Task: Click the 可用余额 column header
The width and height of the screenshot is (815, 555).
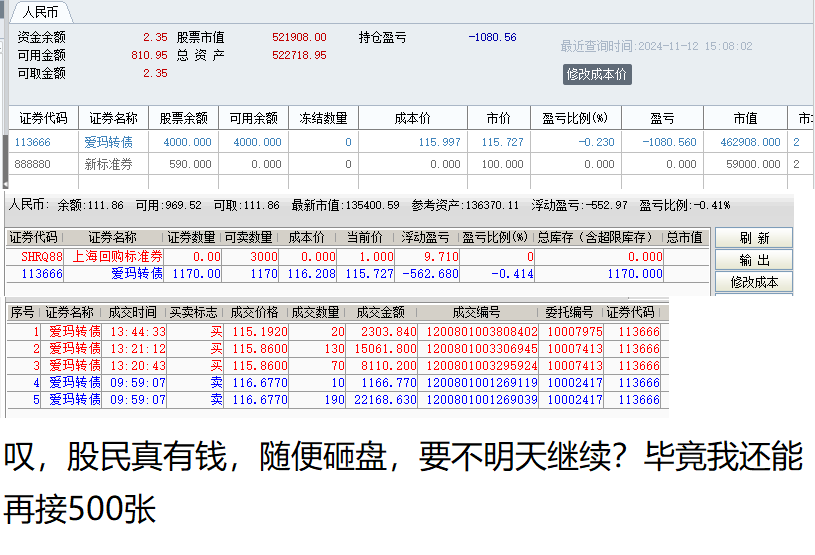Action: [x=254, y=118]
